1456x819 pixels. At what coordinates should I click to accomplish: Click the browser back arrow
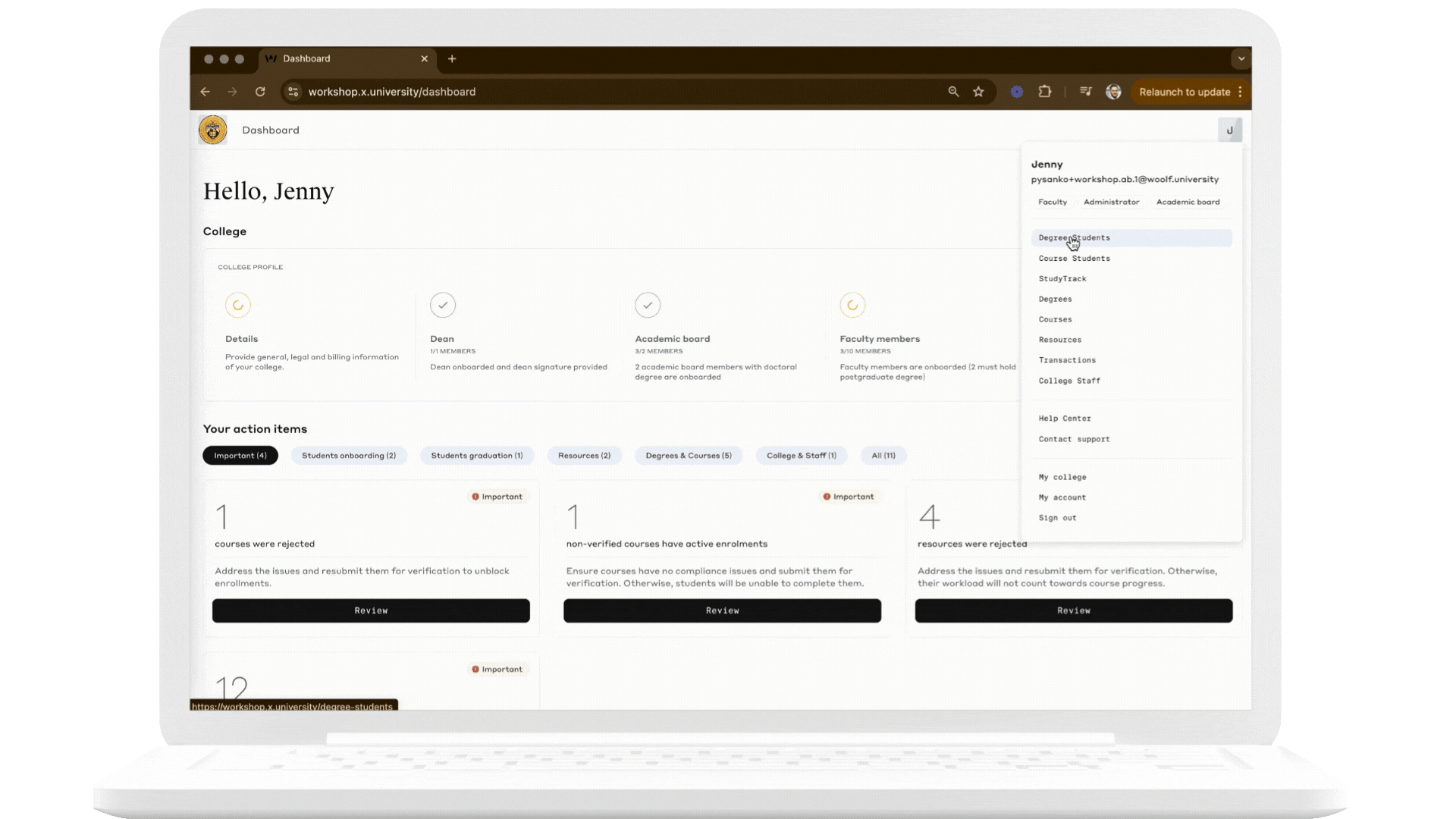(206, 92)
